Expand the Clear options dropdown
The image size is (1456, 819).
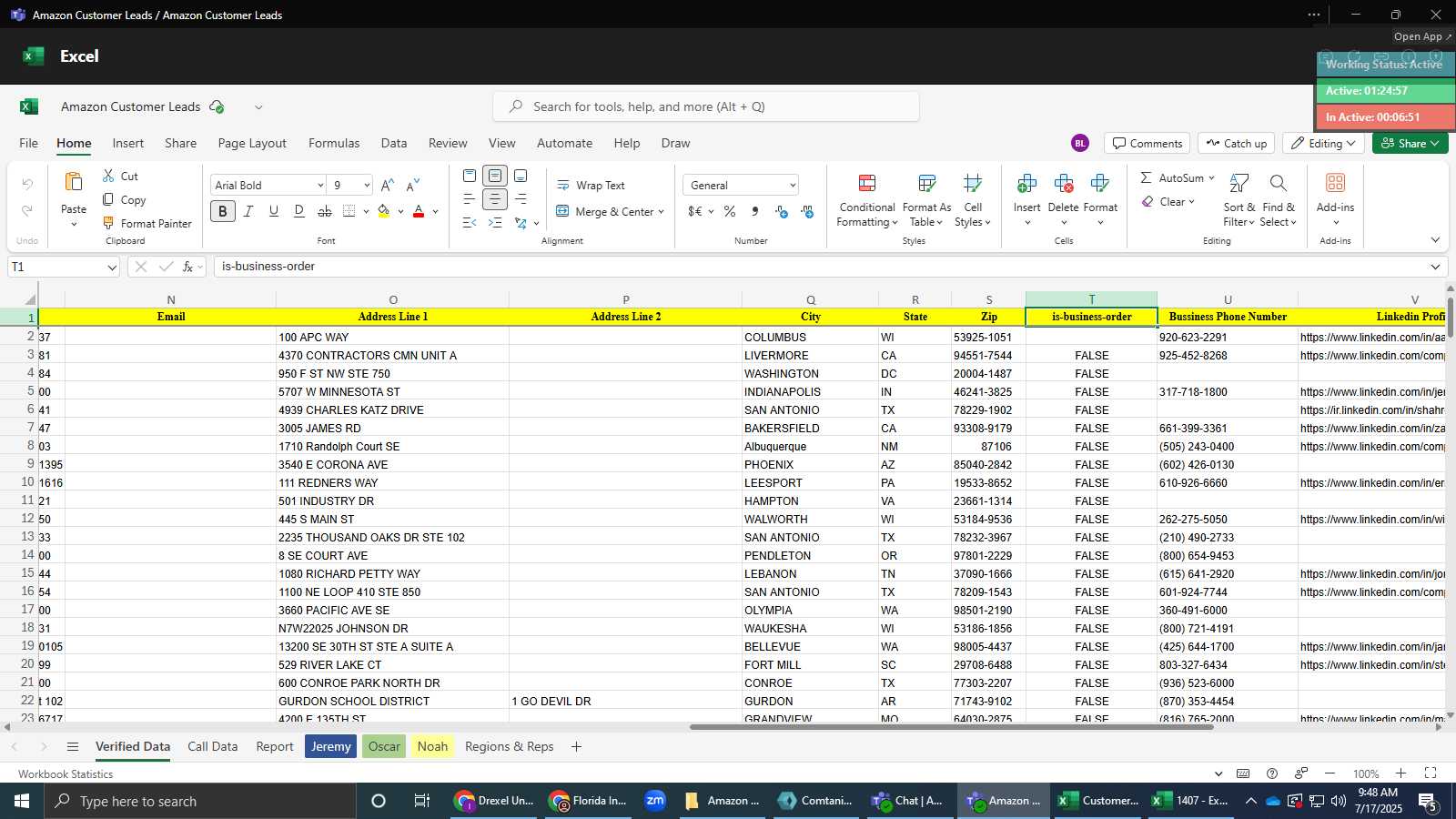pyautogui.click(x=1191, y=202)
